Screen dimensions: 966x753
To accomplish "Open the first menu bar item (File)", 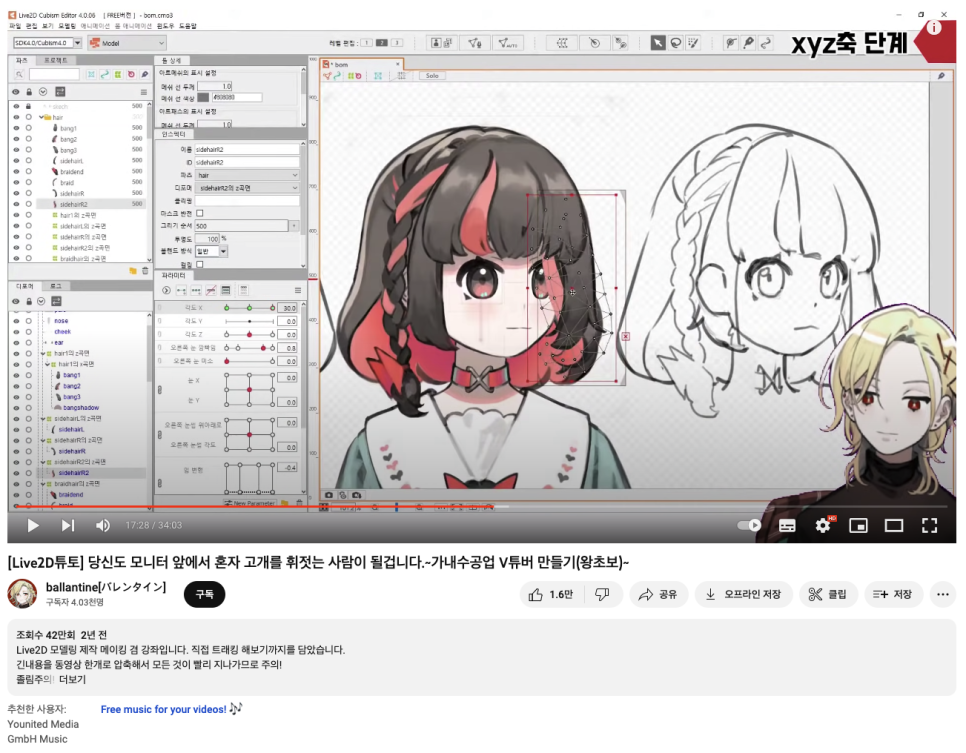I will (x=15, y=26).
